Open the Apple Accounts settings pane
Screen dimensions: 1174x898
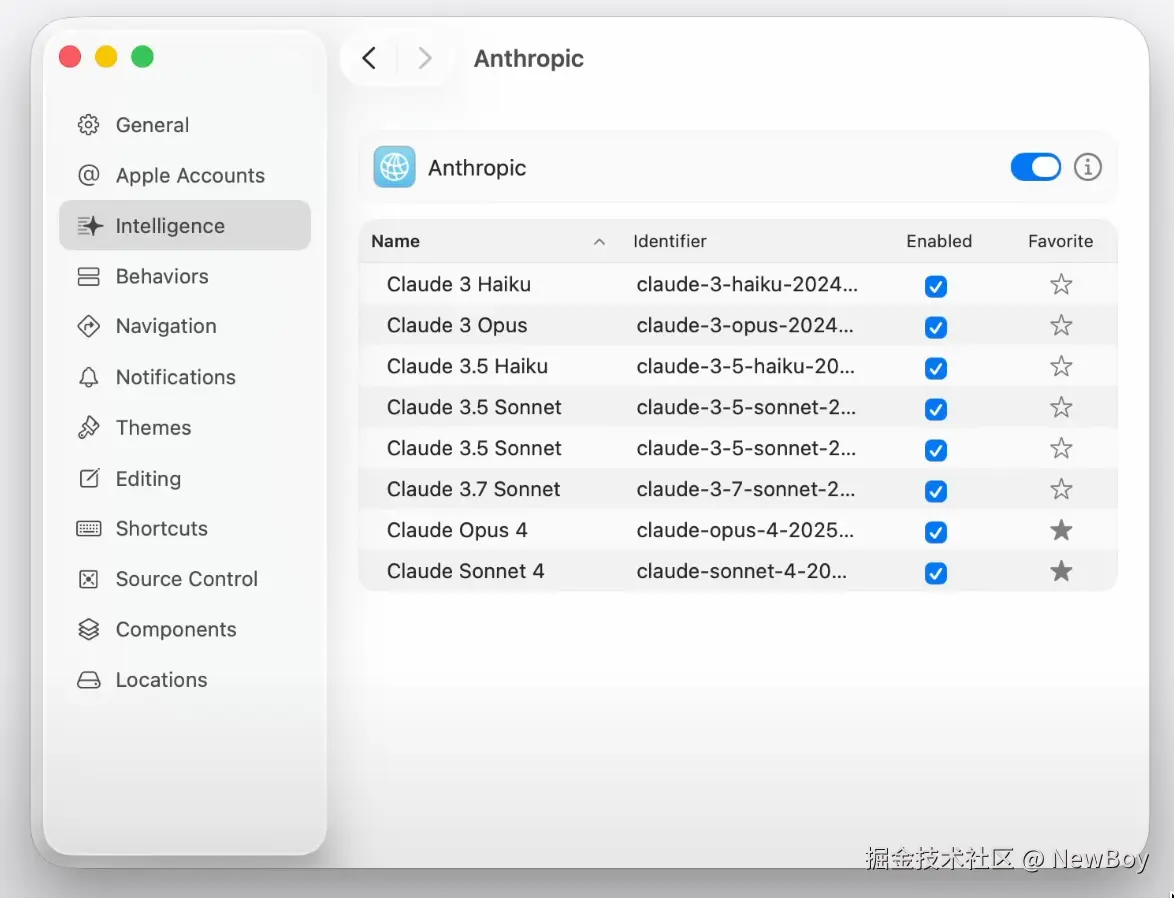tap(185, 175)
